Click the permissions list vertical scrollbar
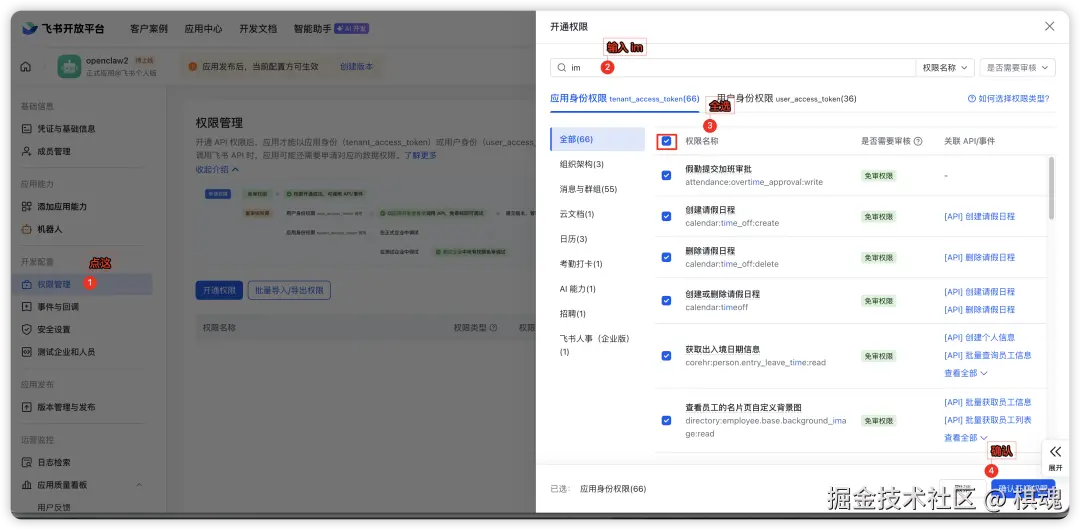This screenshot has height=530, width=1080. point(1051,187)
